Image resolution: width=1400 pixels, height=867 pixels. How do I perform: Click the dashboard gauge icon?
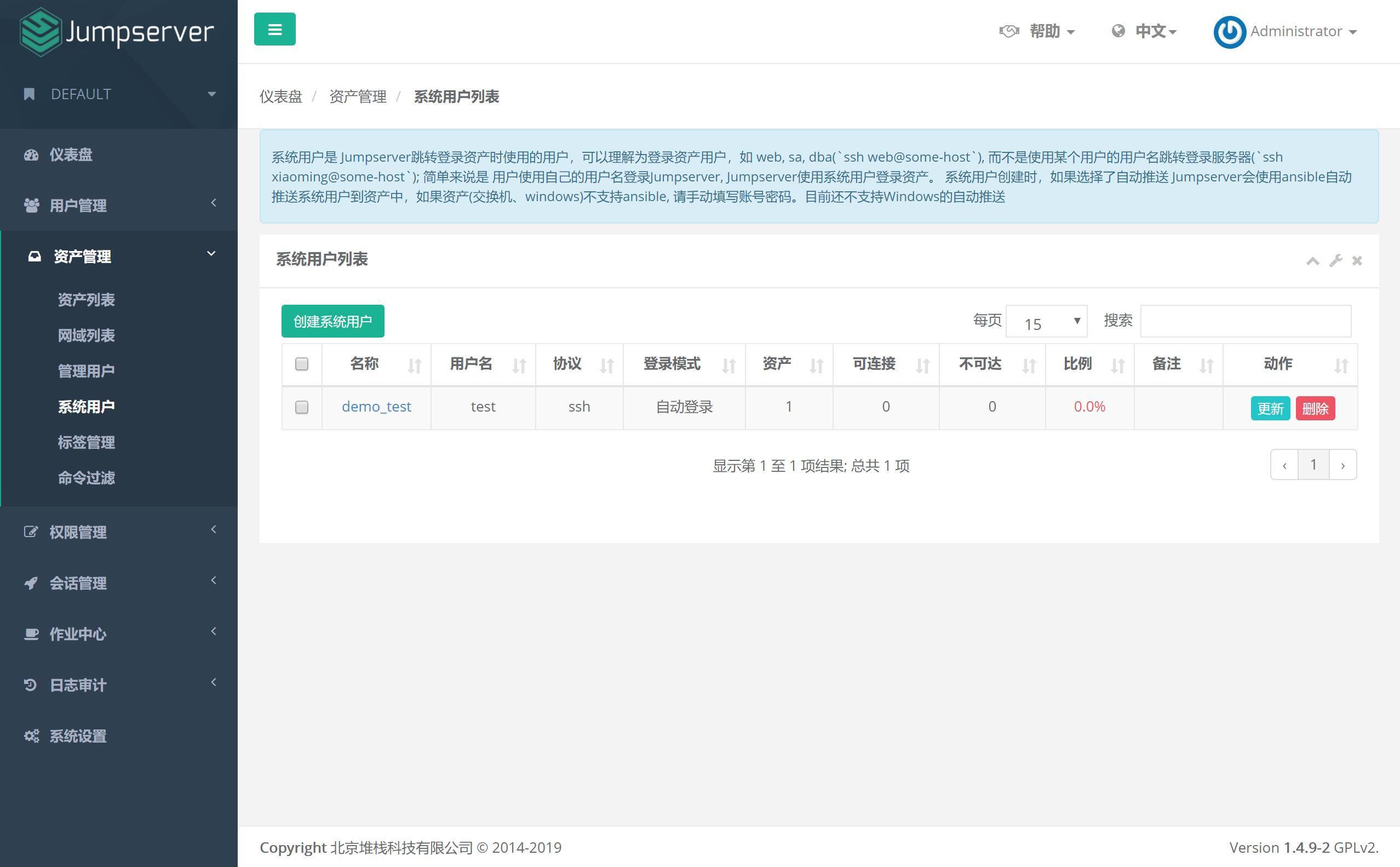tap(31, 155)
